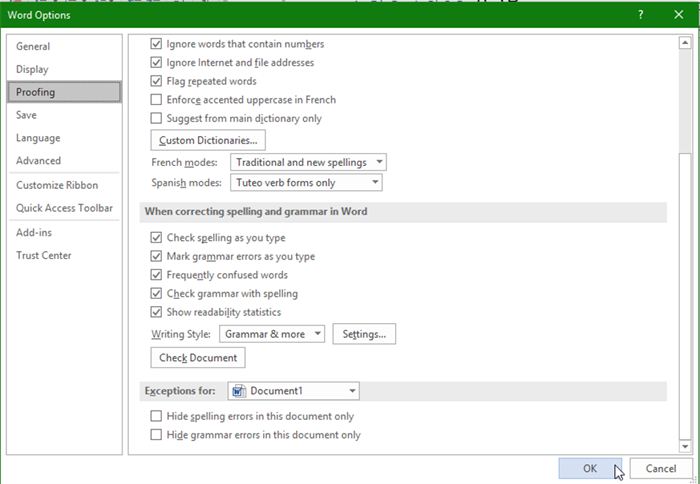Viewport: 700px width, 484px height.
Task: Expand the Spanish modes dropdown
Action: pos(306,183)
